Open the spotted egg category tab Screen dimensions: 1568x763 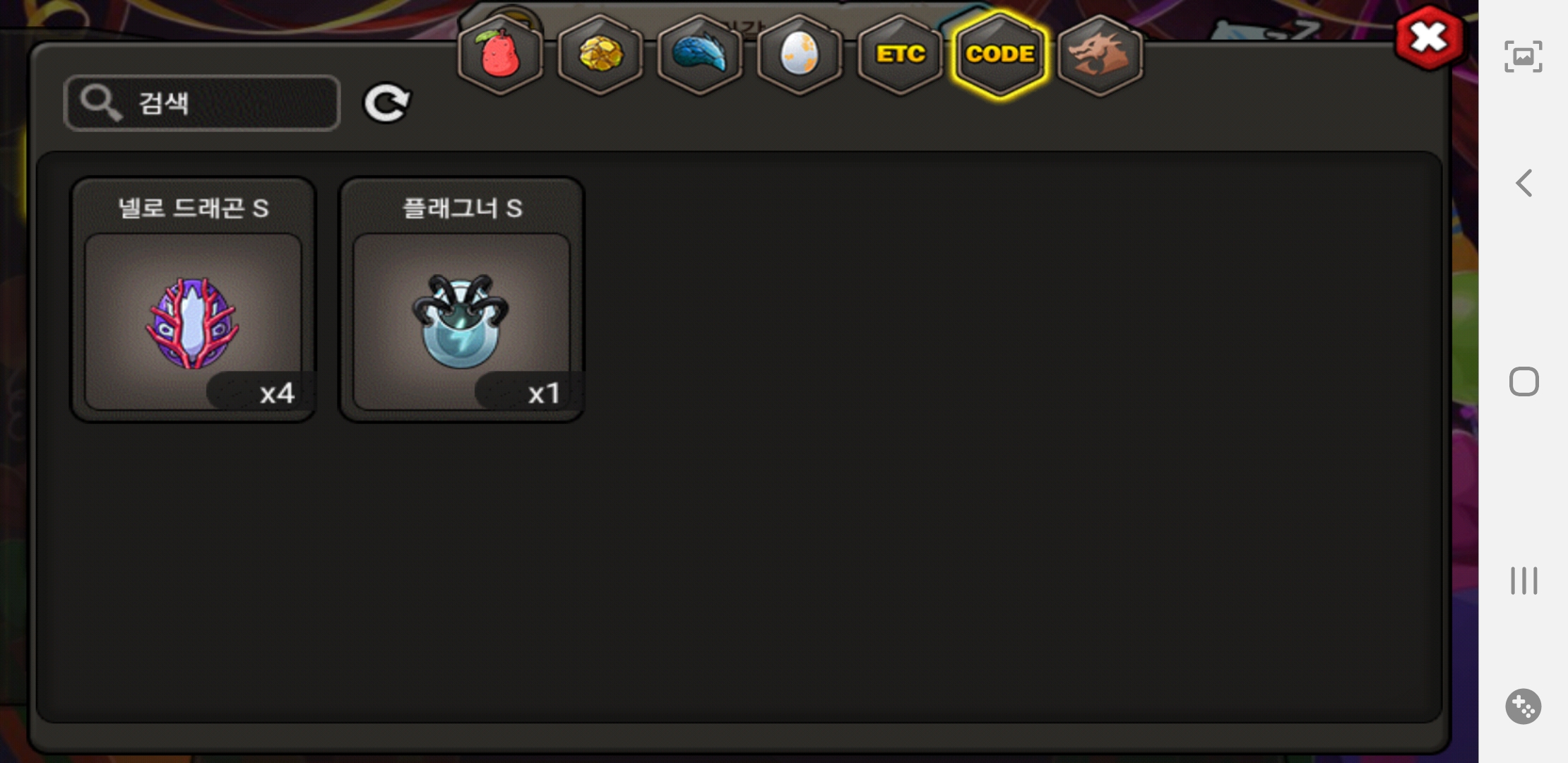pyautogui.click(x=800, y=54)
